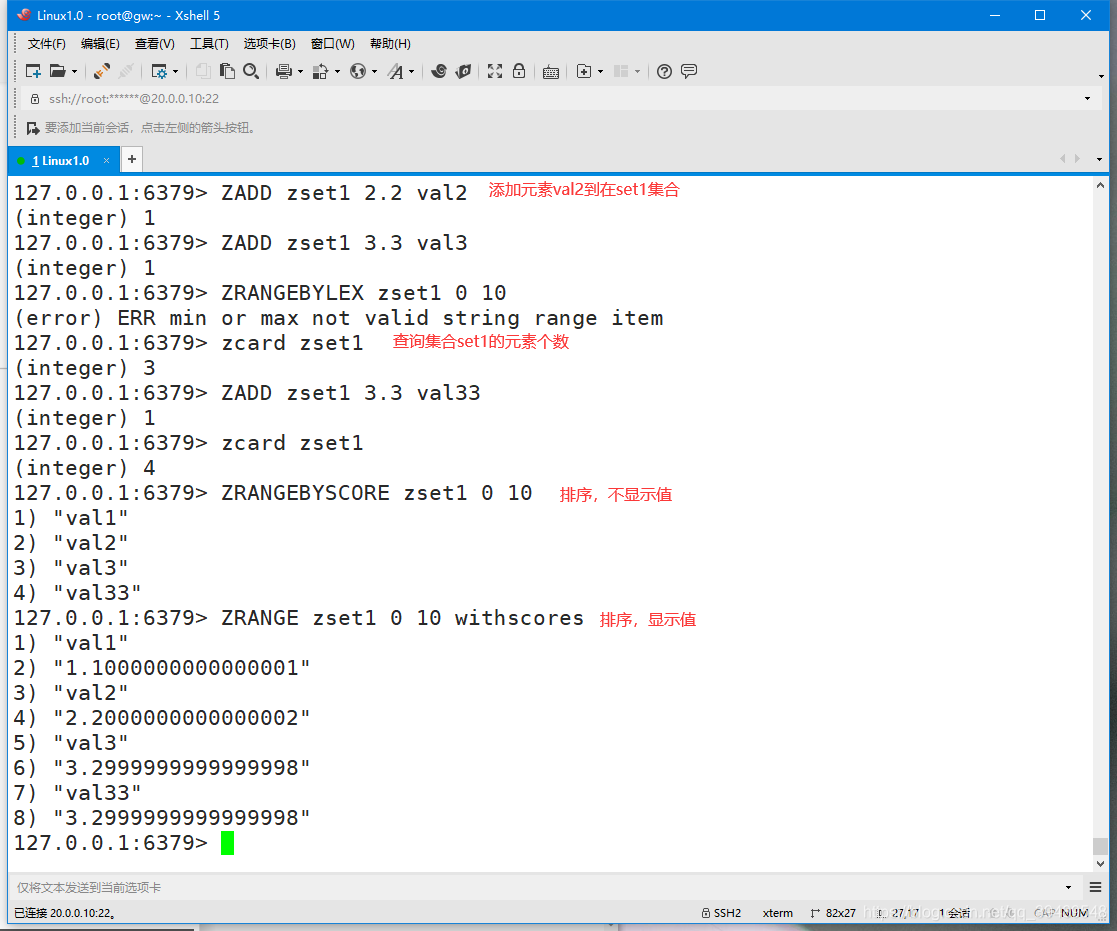Click the Reconnect plug icon
The width and height of the screenshot is (1117, 931).
[102, 71]
